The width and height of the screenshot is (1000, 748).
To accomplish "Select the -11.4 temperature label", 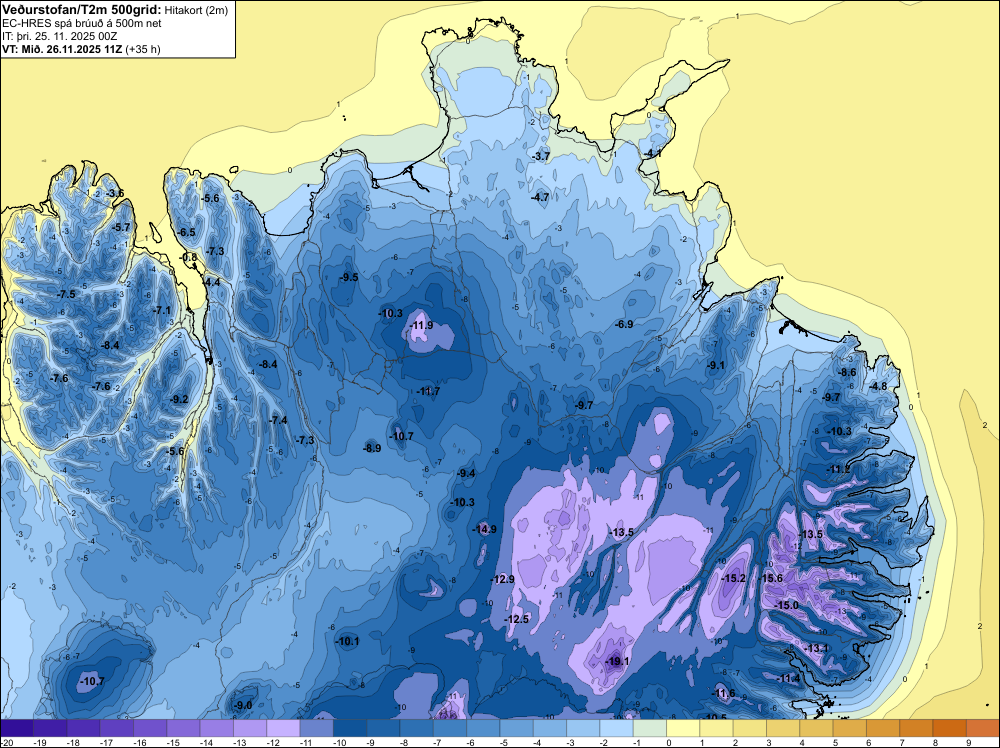I will 788,678.
